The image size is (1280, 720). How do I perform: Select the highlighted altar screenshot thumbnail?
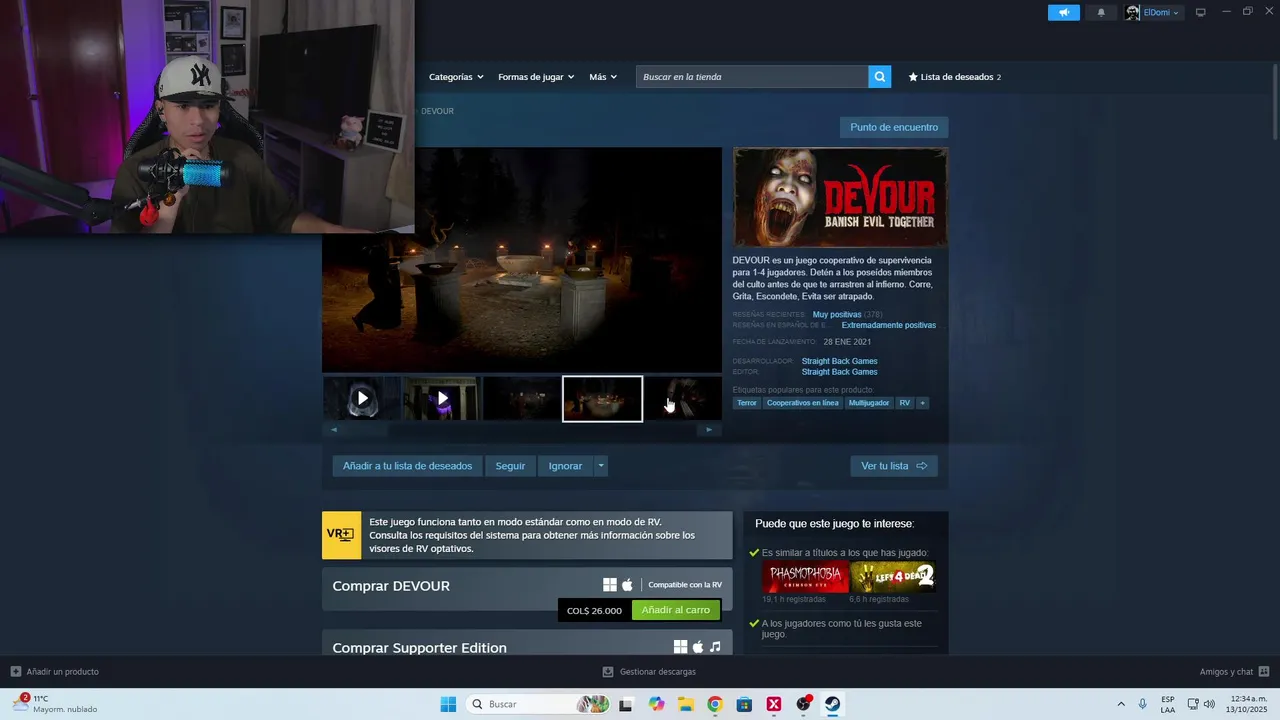[602, 399]
